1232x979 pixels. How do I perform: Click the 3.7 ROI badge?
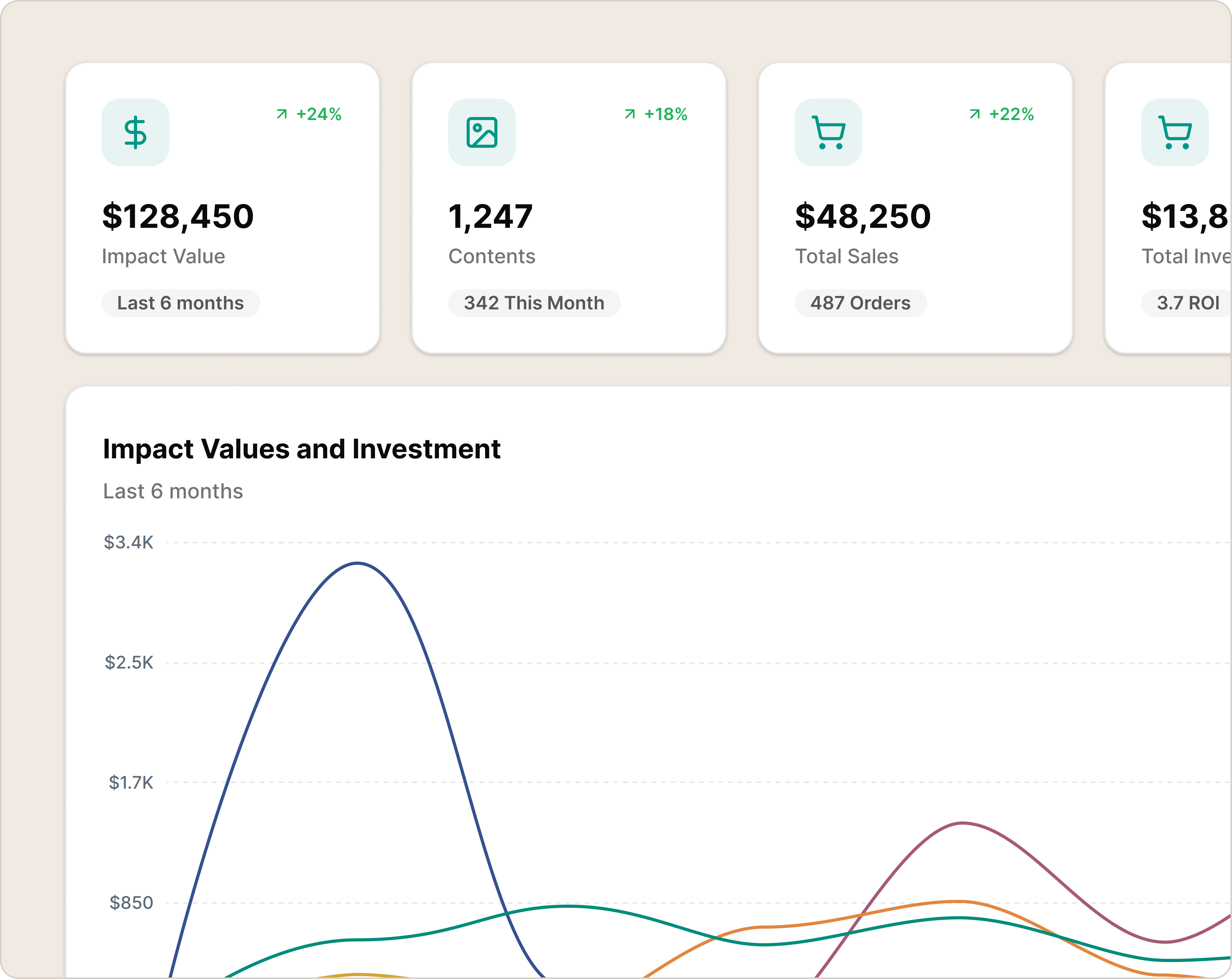coord(1187,303)
